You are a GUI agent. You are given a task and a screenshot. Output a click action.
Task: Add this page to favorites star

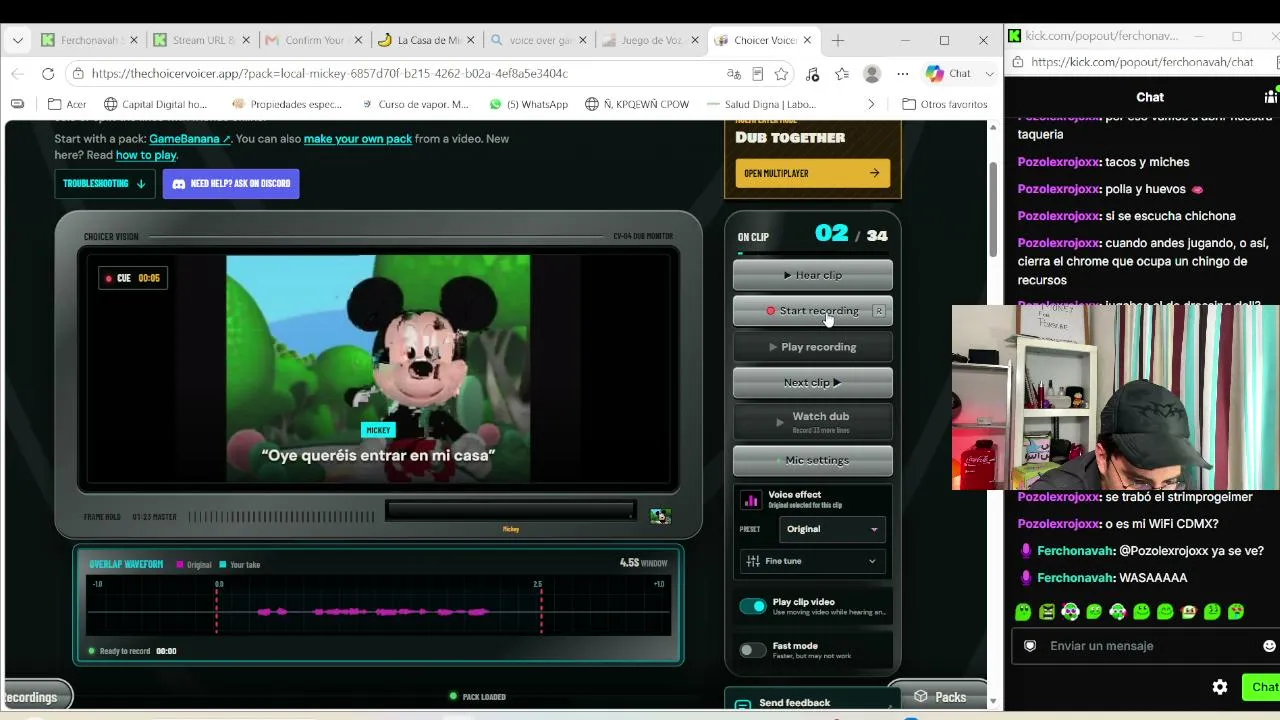[x=782, y=73]
